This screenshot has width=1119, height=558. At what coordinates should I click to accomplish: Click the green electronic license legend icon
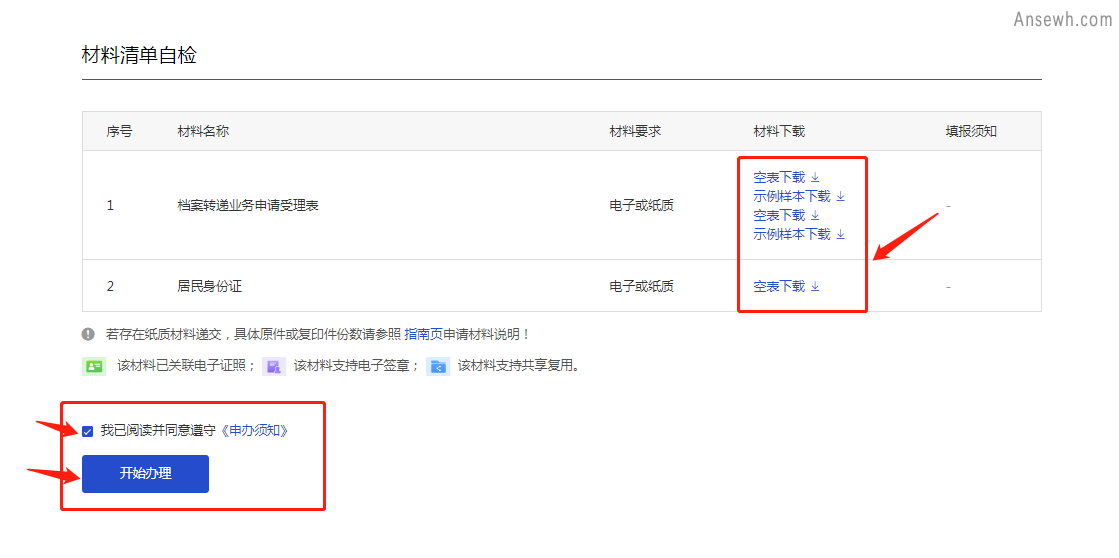point(93,366)
